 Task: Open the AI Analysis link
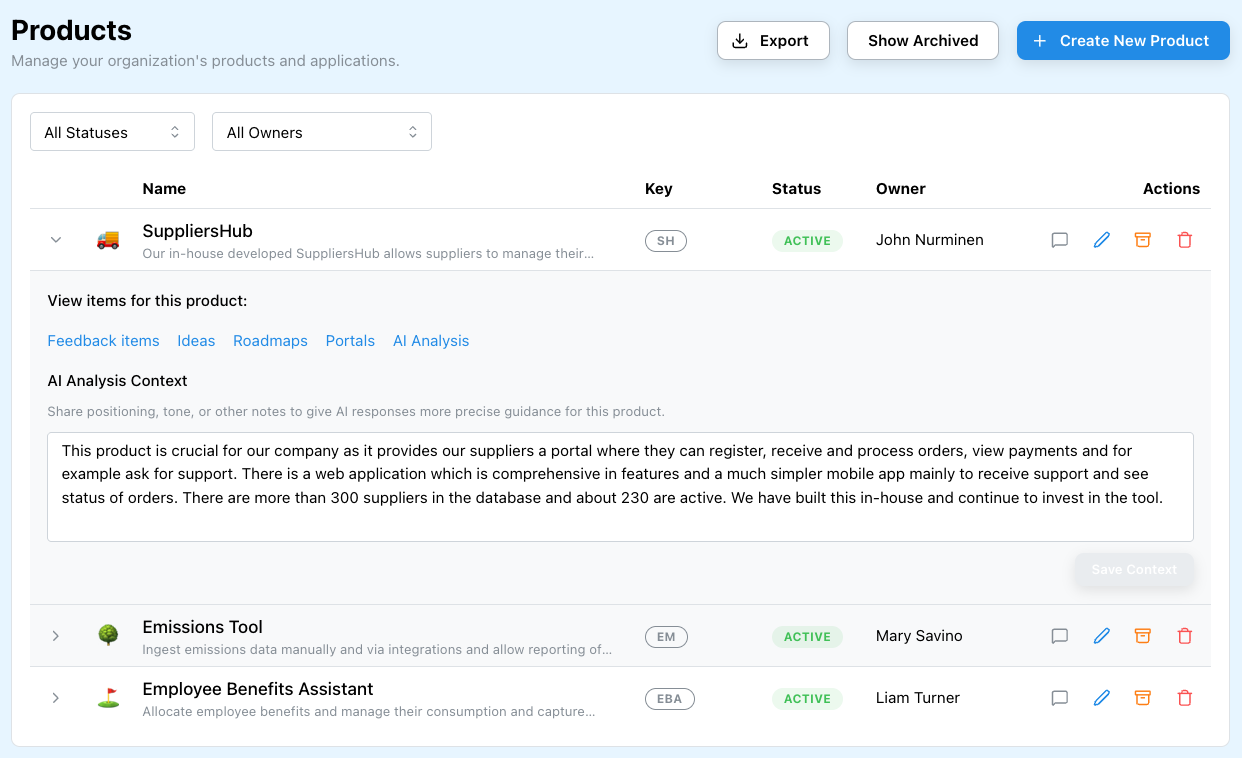point(431,341)
